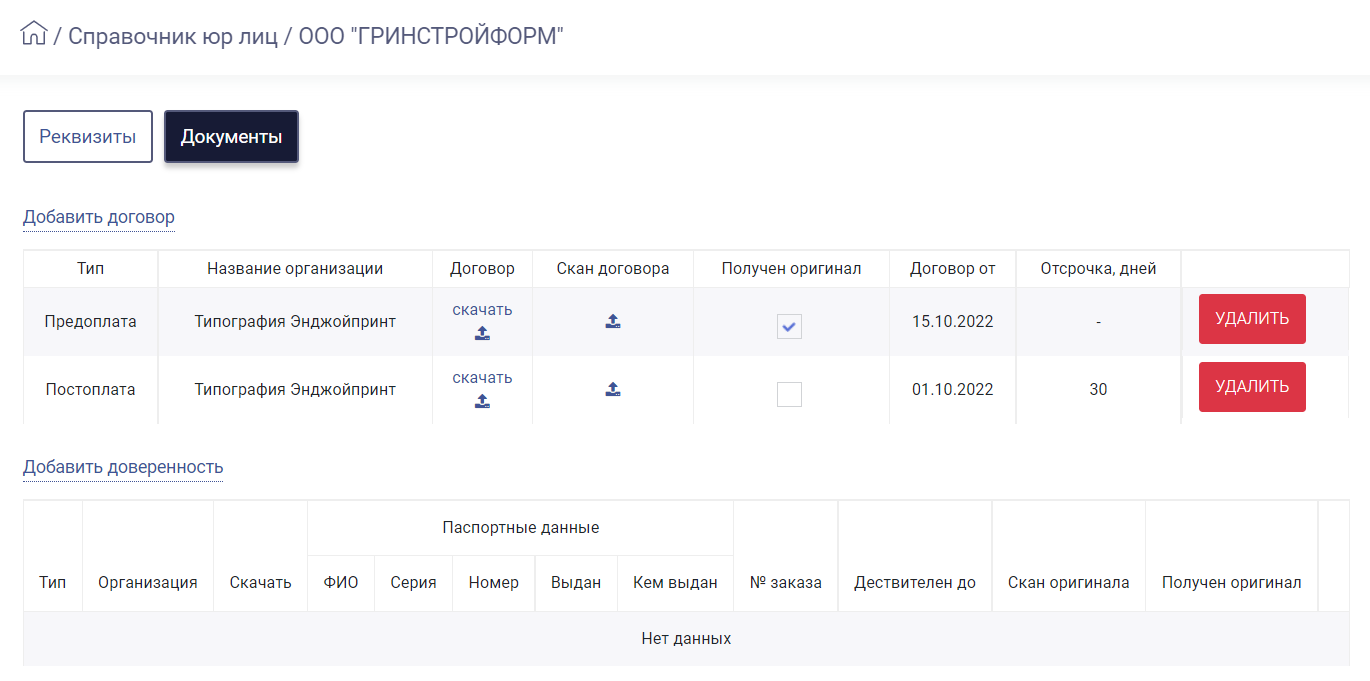Download the Постоплата contract via скачать
Image resolution: width=1370 pixels, height=681 pixels.
pyautogui.click(x=482, y=378)
